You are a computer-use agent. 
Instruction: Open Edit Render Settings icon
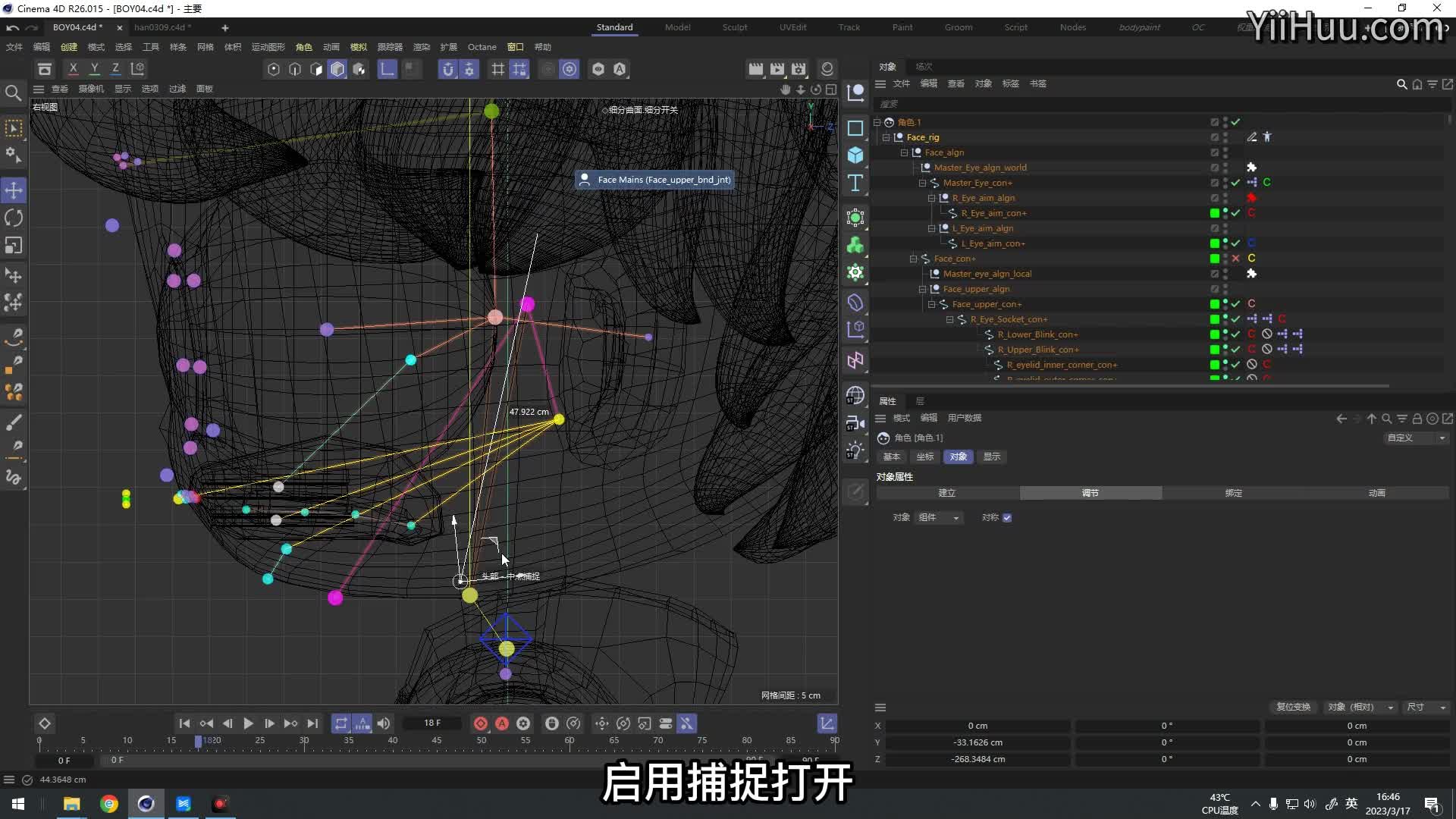pyautogui.click(x=799, y=69)
